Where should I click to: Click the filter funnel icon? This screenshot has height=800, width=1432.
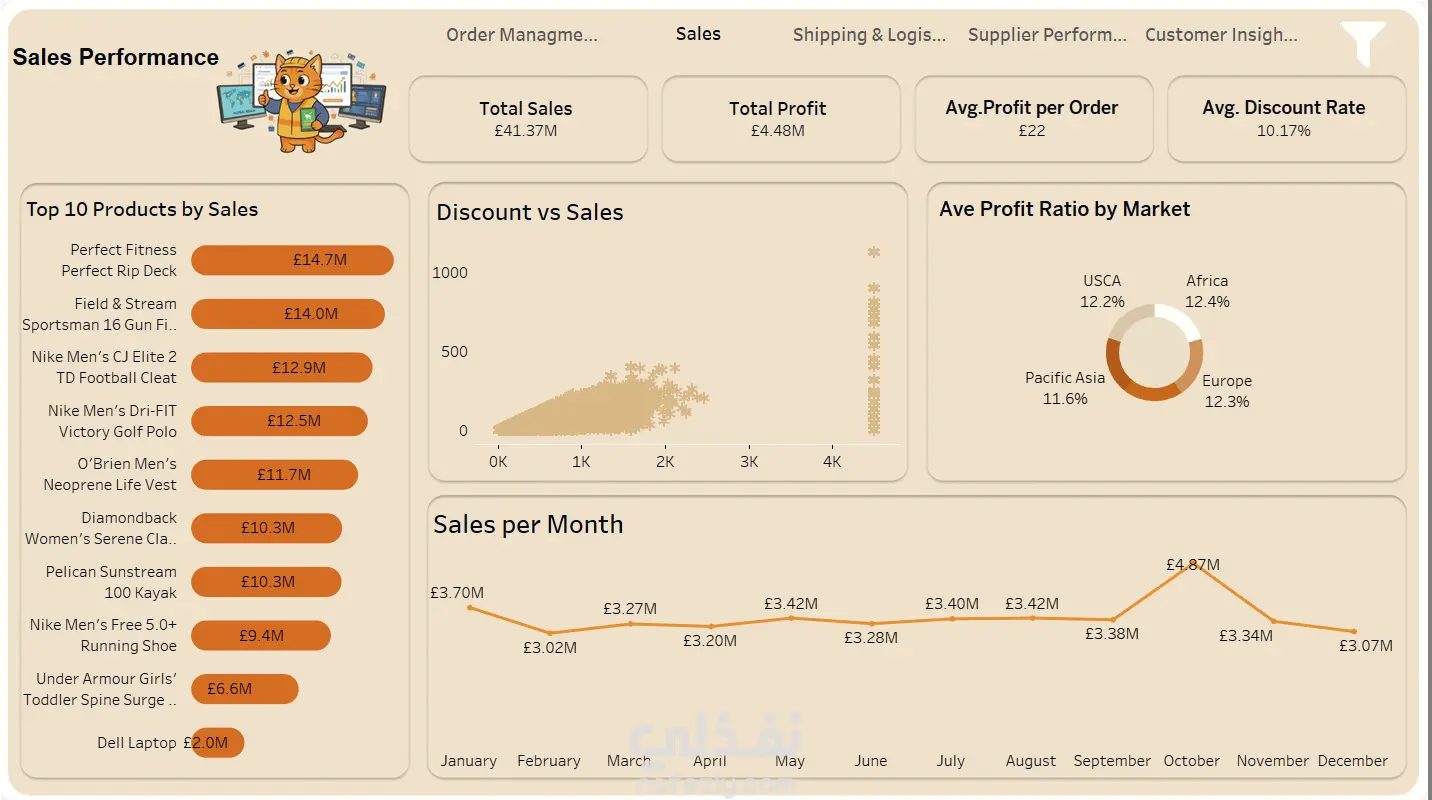(1363, 43)
